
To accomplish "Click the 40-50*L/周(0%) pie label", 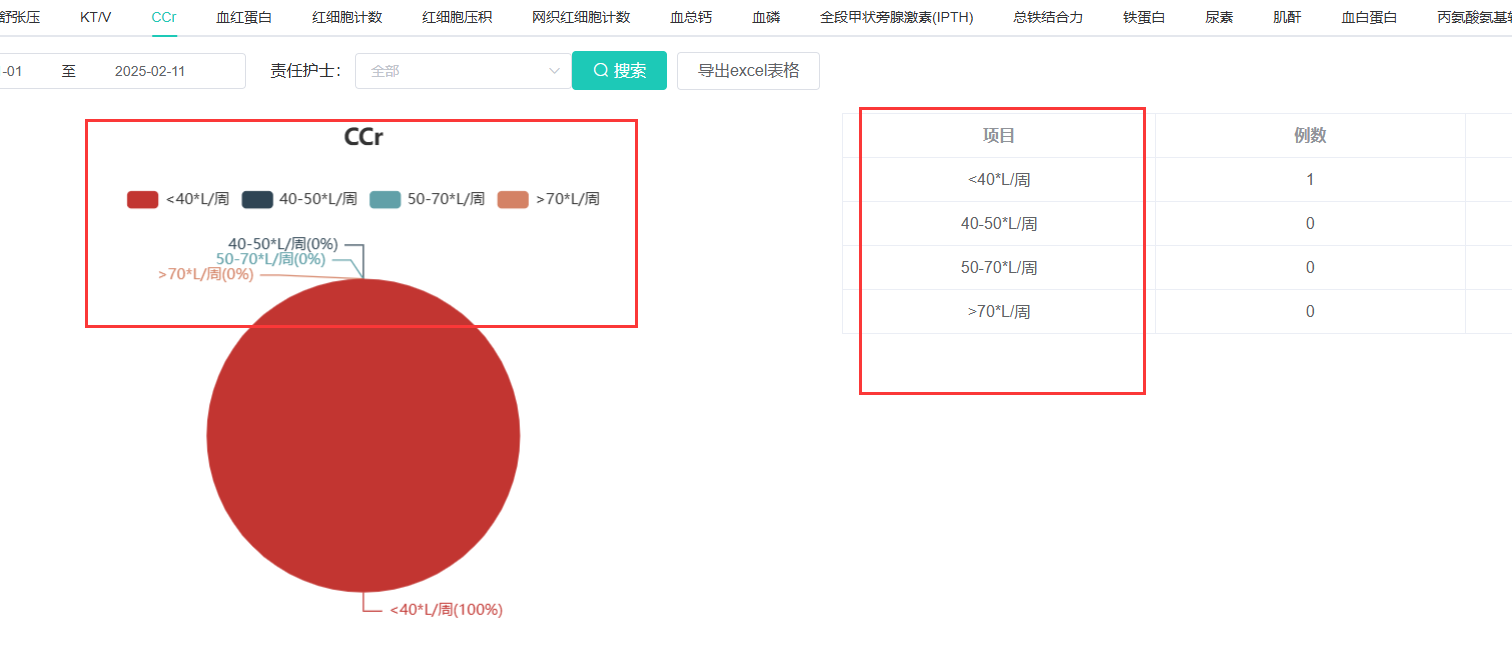I will click(283, 243).
